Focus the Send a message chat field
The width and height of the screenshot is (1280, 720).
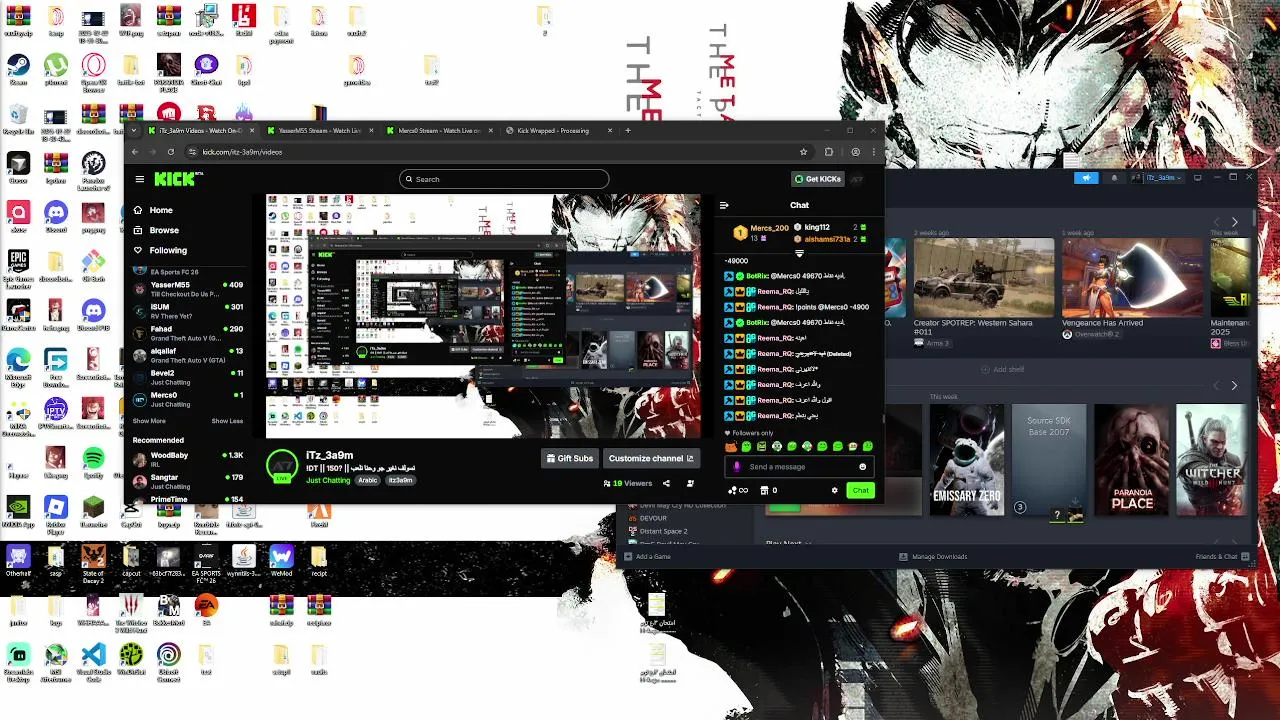(799, 467)
